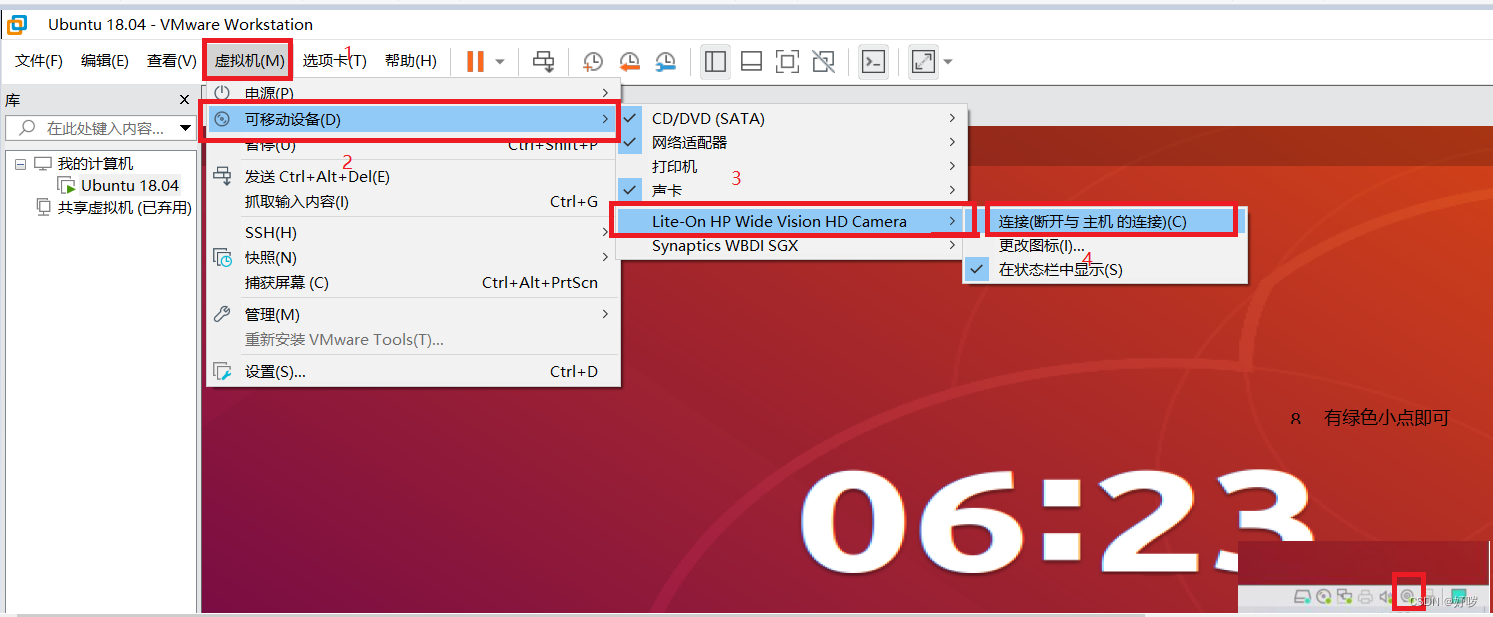Click the 库 panel header label

tap(12, 100)
